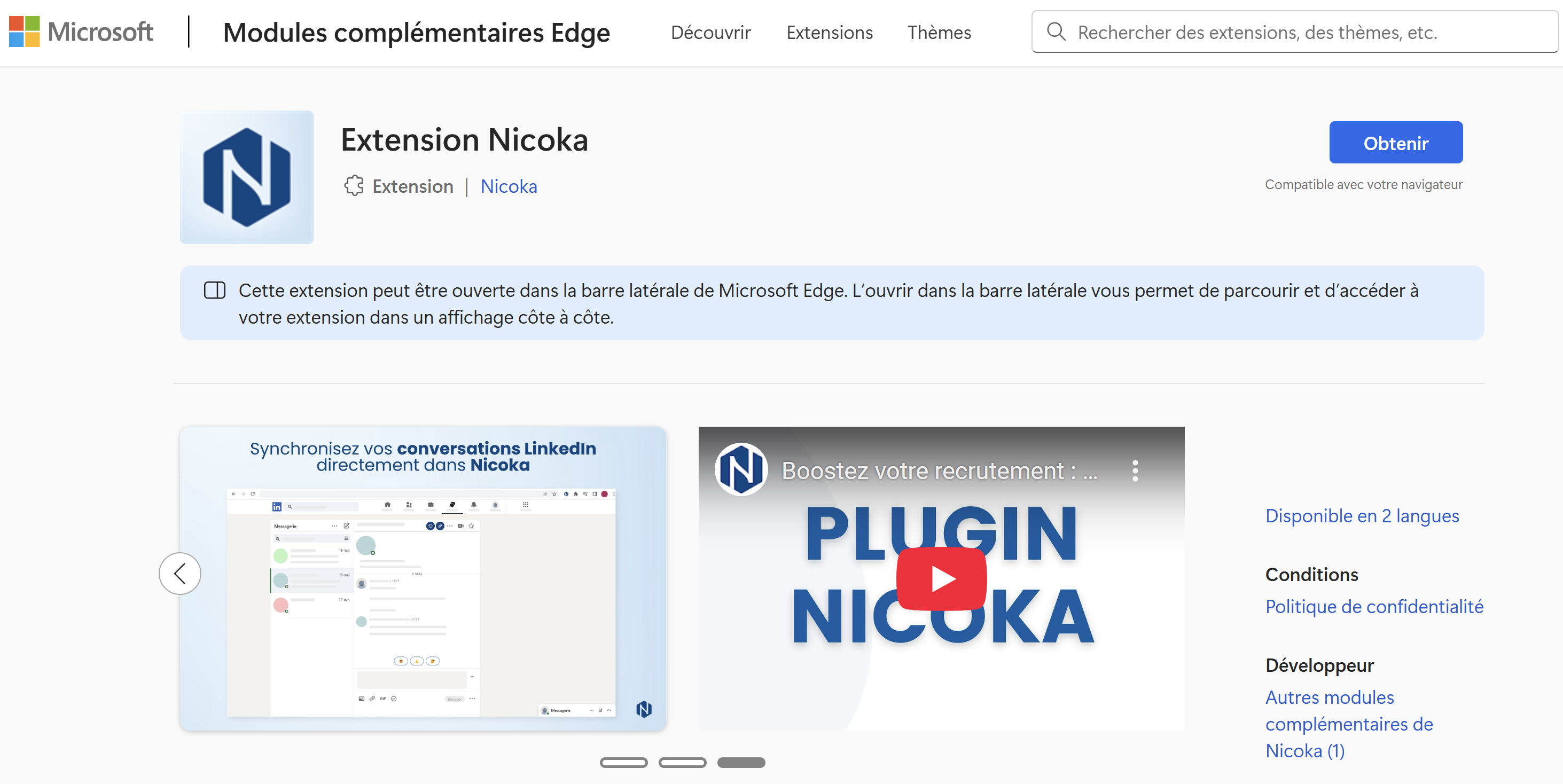Image resolution: width=1563 pixels, height=784 pixels.
Task: Open Politique de confidentialité link
Action: pos(1374,606)
